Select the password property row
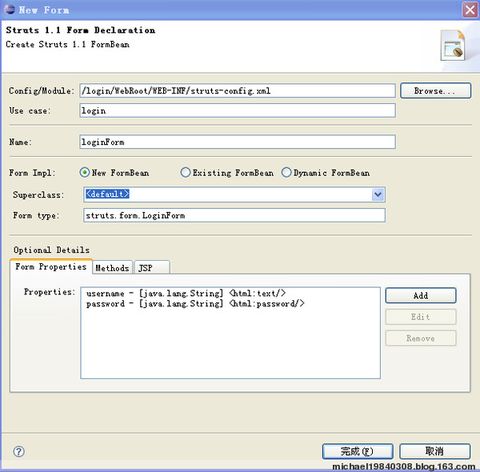Viewport: 480px width, 472px height. tap(195, 304)
